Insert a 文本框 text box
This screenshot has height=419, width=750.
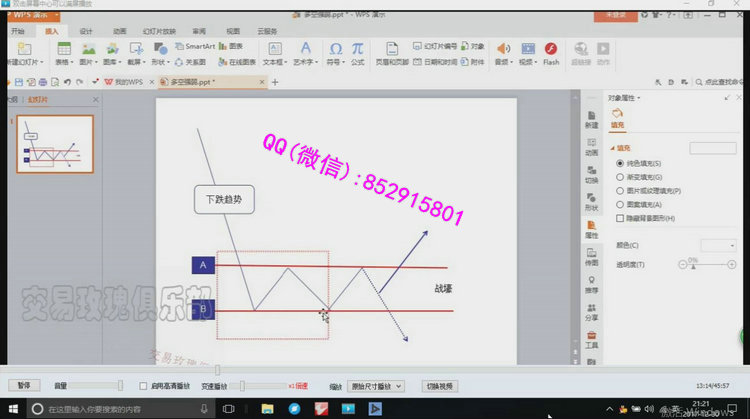click(x=274, y=51)
